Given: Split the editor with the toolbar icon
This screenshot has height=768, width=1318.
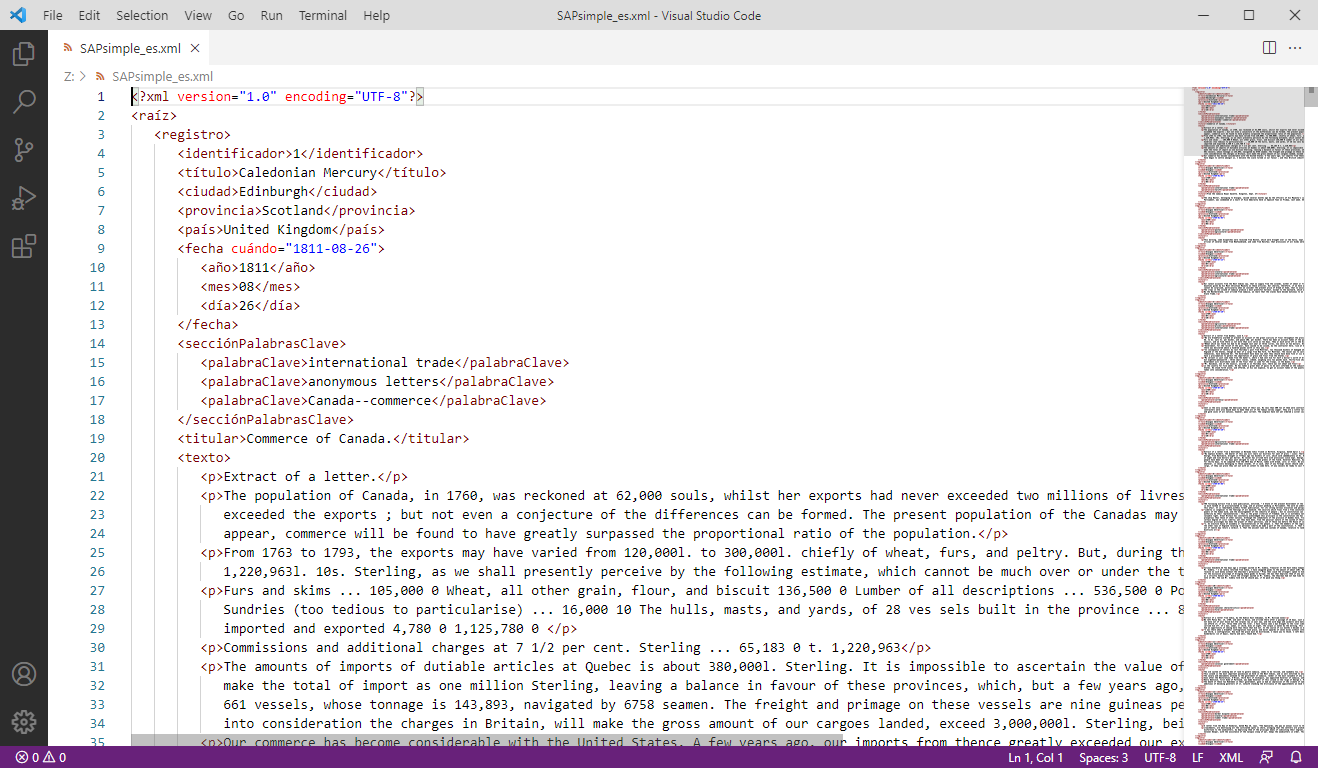Looking at the screenshot, I should tap(1268, 47).
